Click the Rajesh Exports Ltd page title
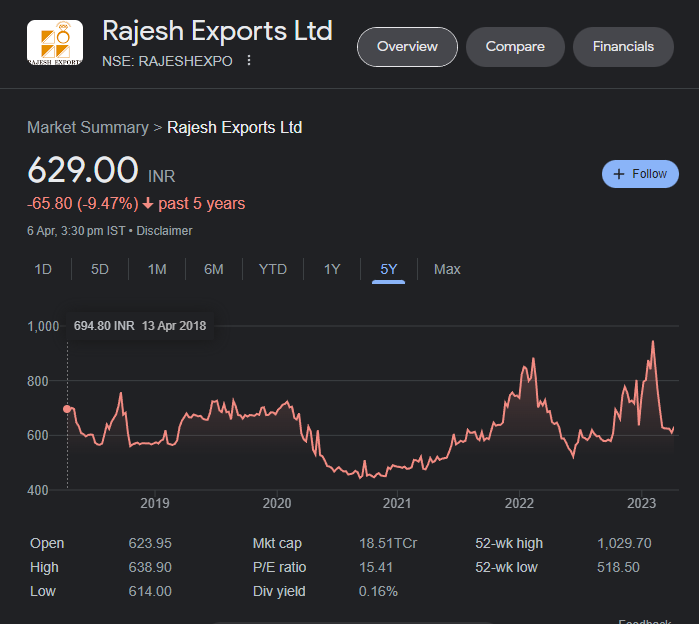Image resolution: width=699 pixels, height=624 pixels. click(218, 31)
